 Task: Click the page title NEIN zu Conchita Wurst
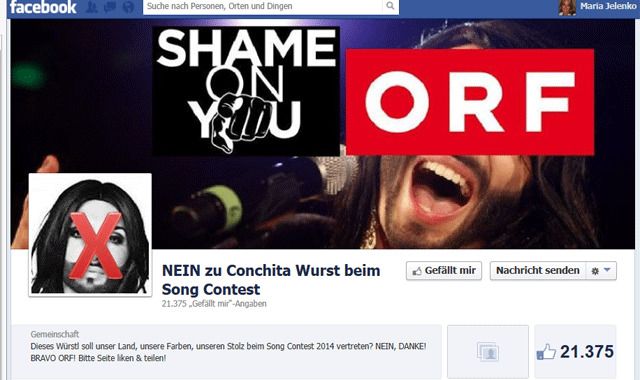[x=271, y=280]
